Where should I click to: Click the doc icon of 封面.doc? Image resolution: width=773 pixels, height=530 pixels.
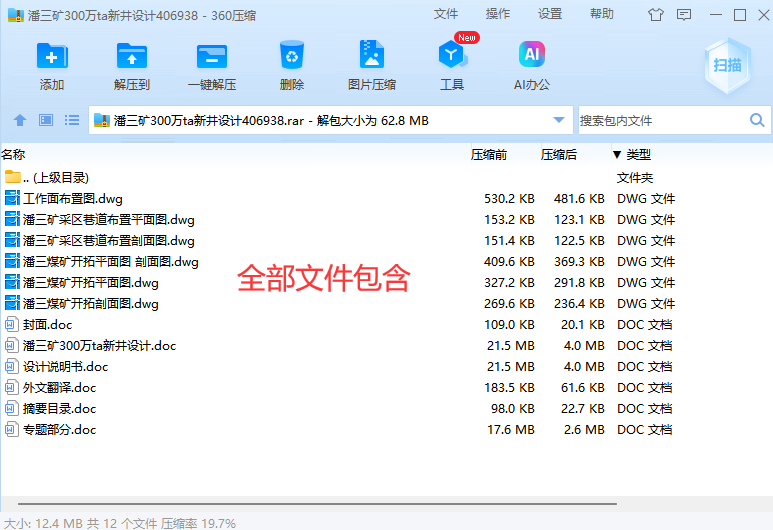(x=11, y=324)
